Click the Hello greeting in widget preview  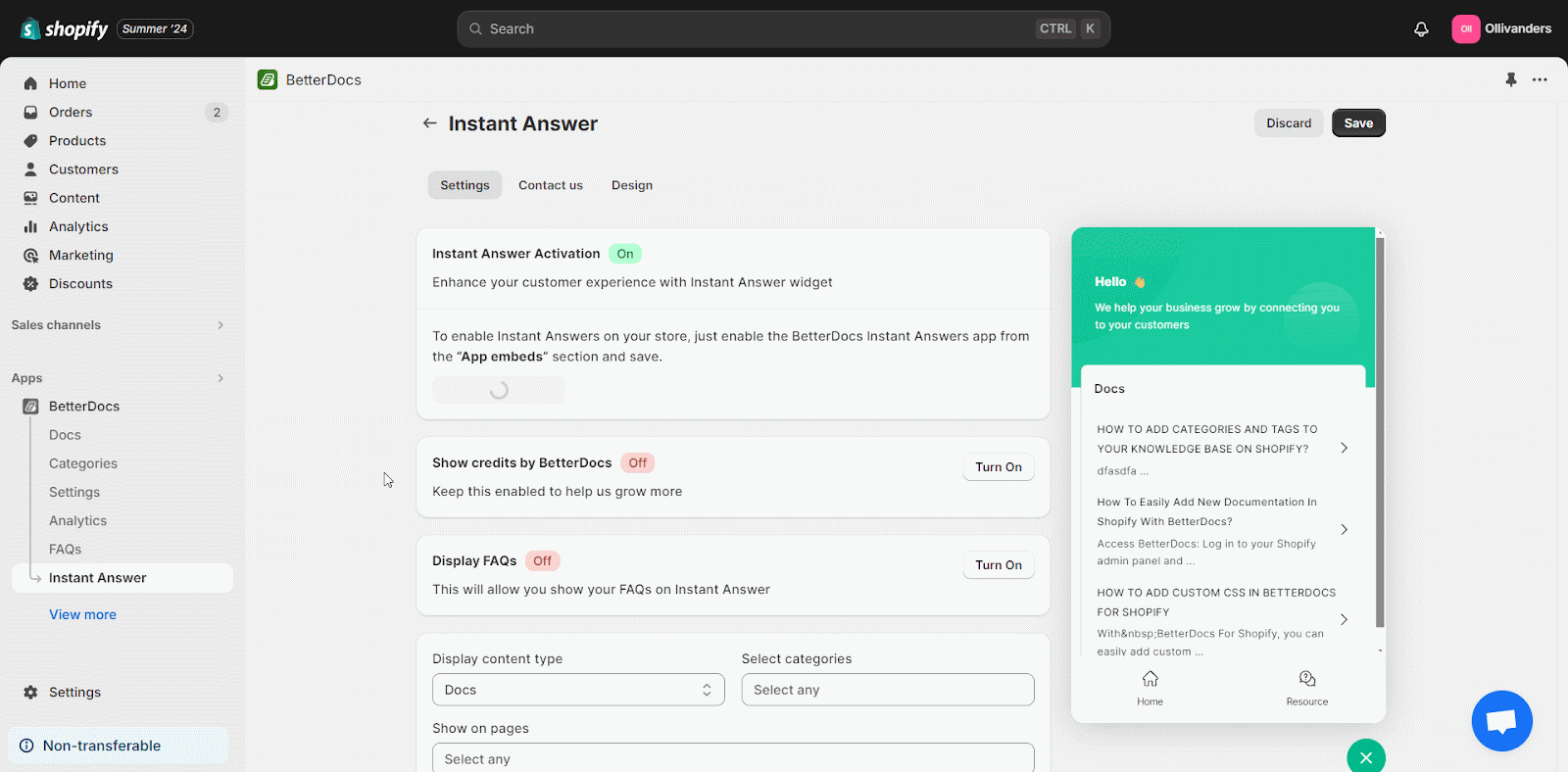pos(1120,282)
